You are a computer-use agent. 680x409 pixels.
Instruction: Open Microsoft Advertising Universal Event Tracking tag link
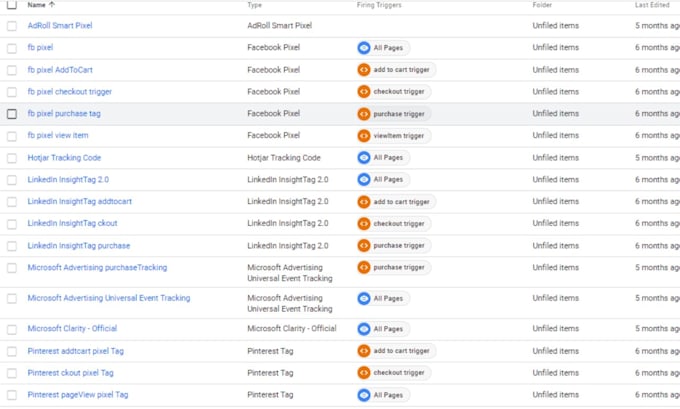(109, 298)
